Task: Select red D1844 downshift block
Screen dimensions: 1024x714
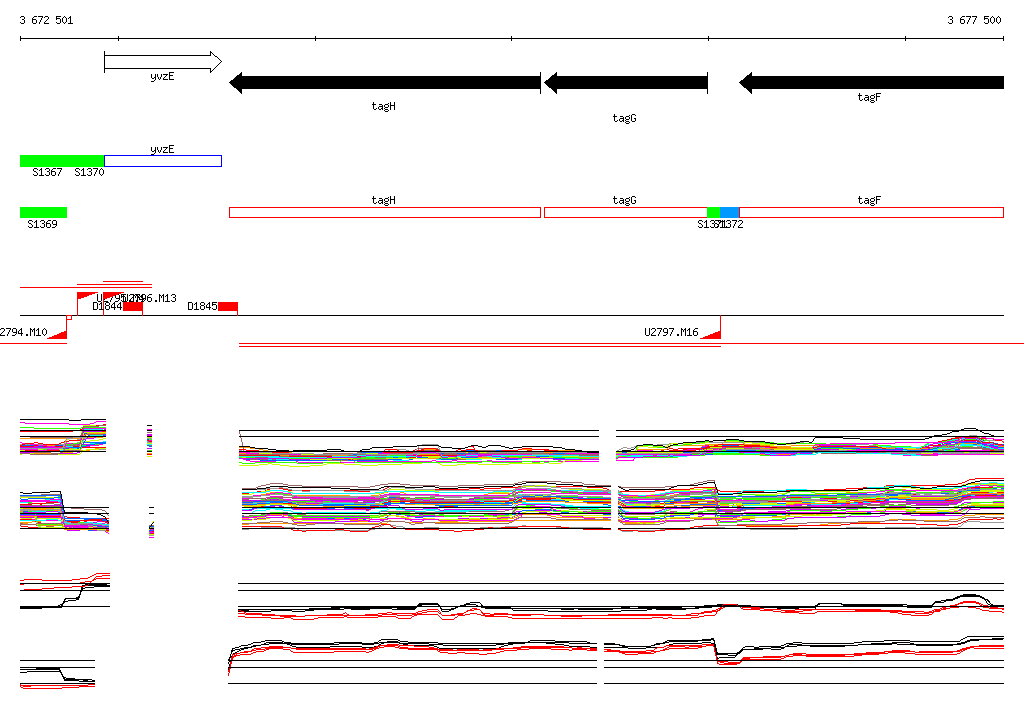Action: point(133,307)
